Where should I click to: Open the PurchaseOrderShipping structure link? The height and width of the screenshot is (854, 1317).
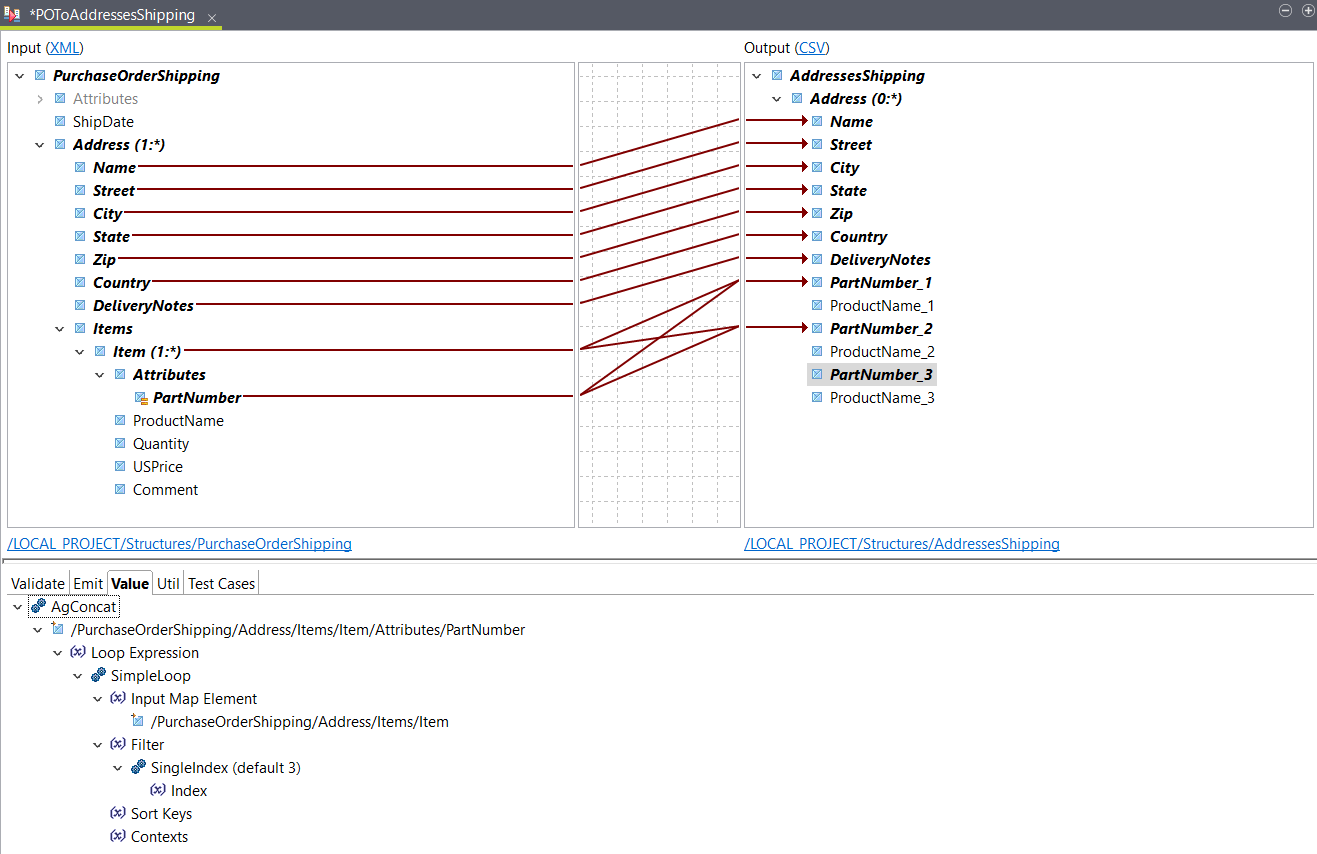(x=179, y=543)
